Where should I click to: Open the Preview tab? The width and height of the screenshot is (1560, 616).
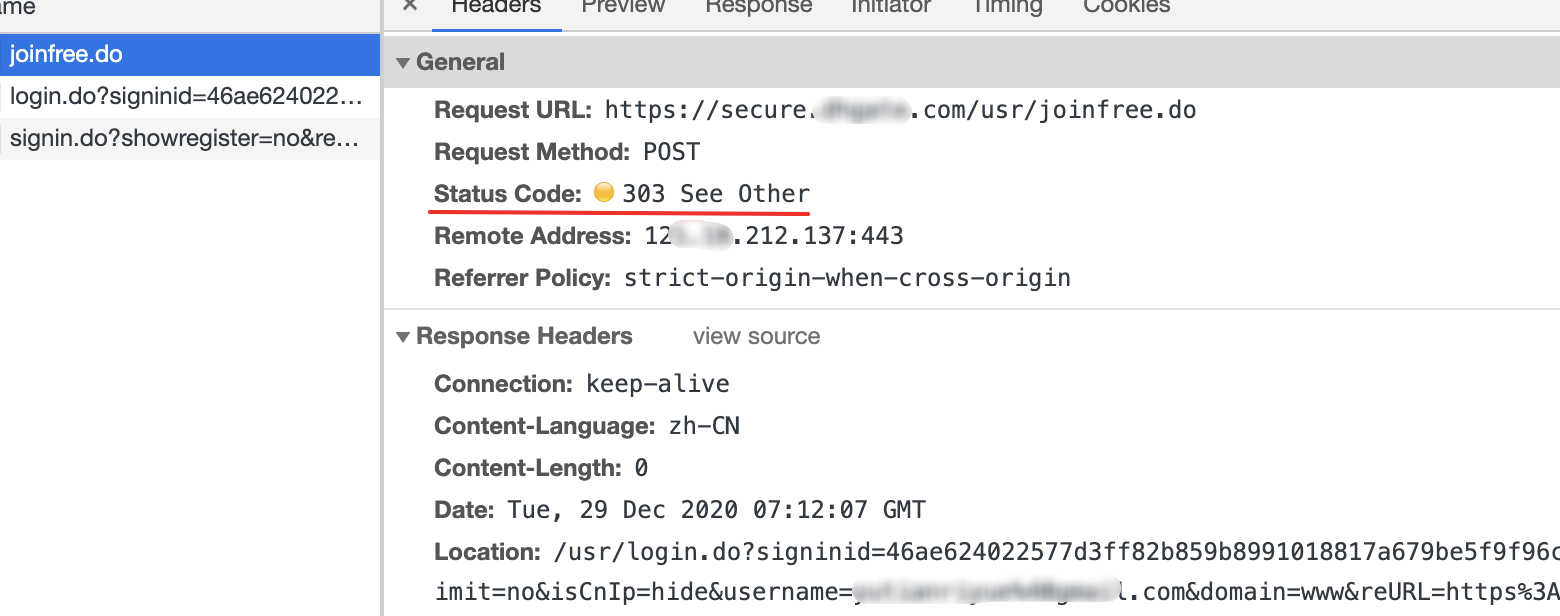623,6
